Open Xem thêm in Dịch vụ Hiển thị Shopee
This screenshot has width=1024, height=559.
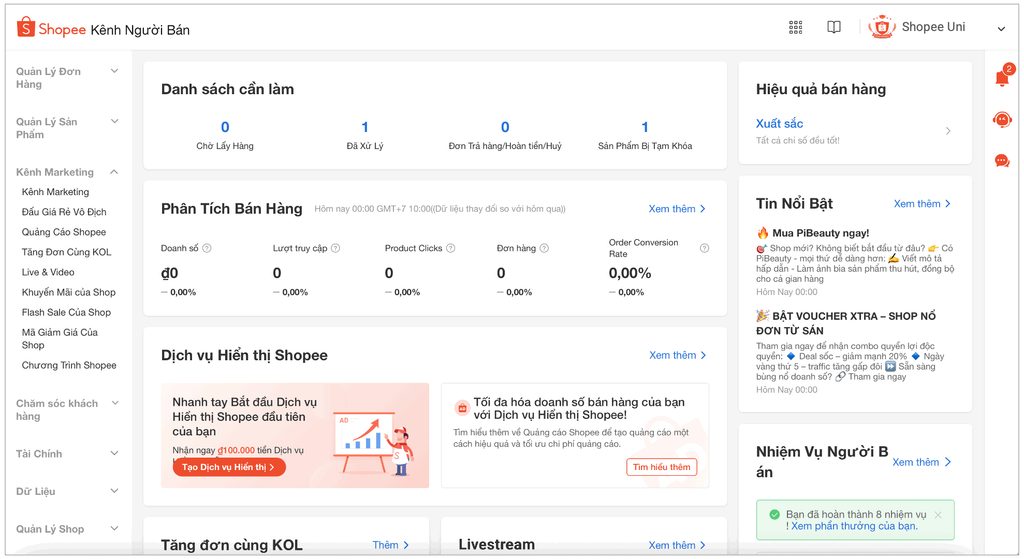pyautogui.click(x=678, y=355)
